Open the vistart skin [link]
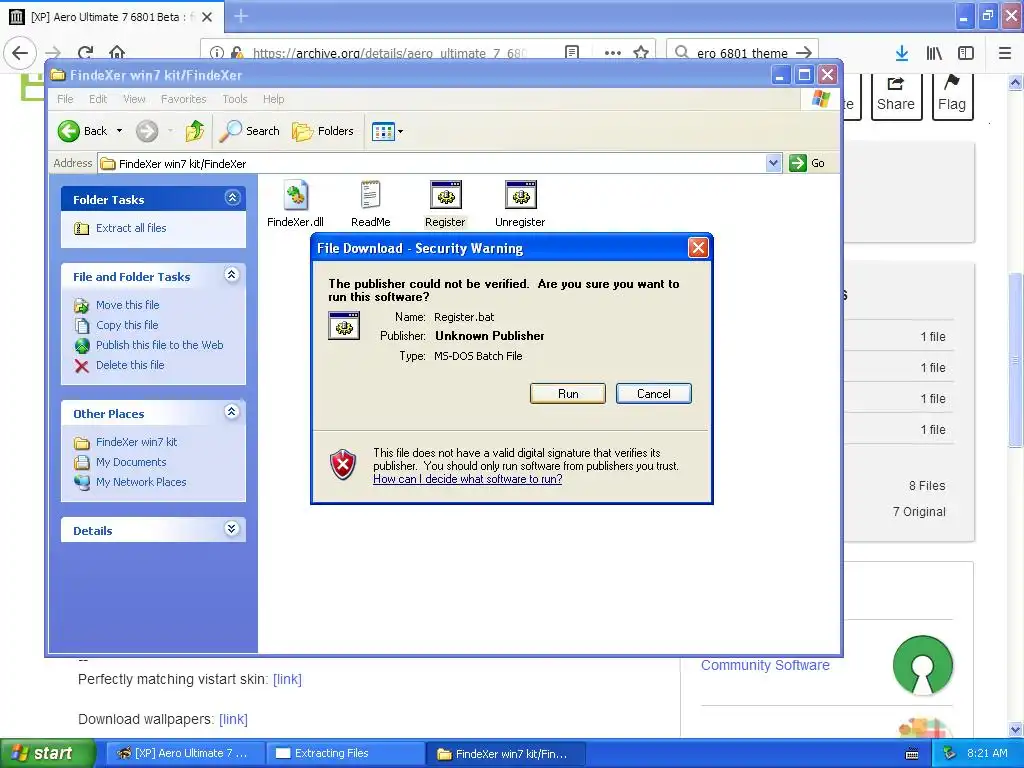Viewport: 1024px width, 768px height. coord(287,679)
